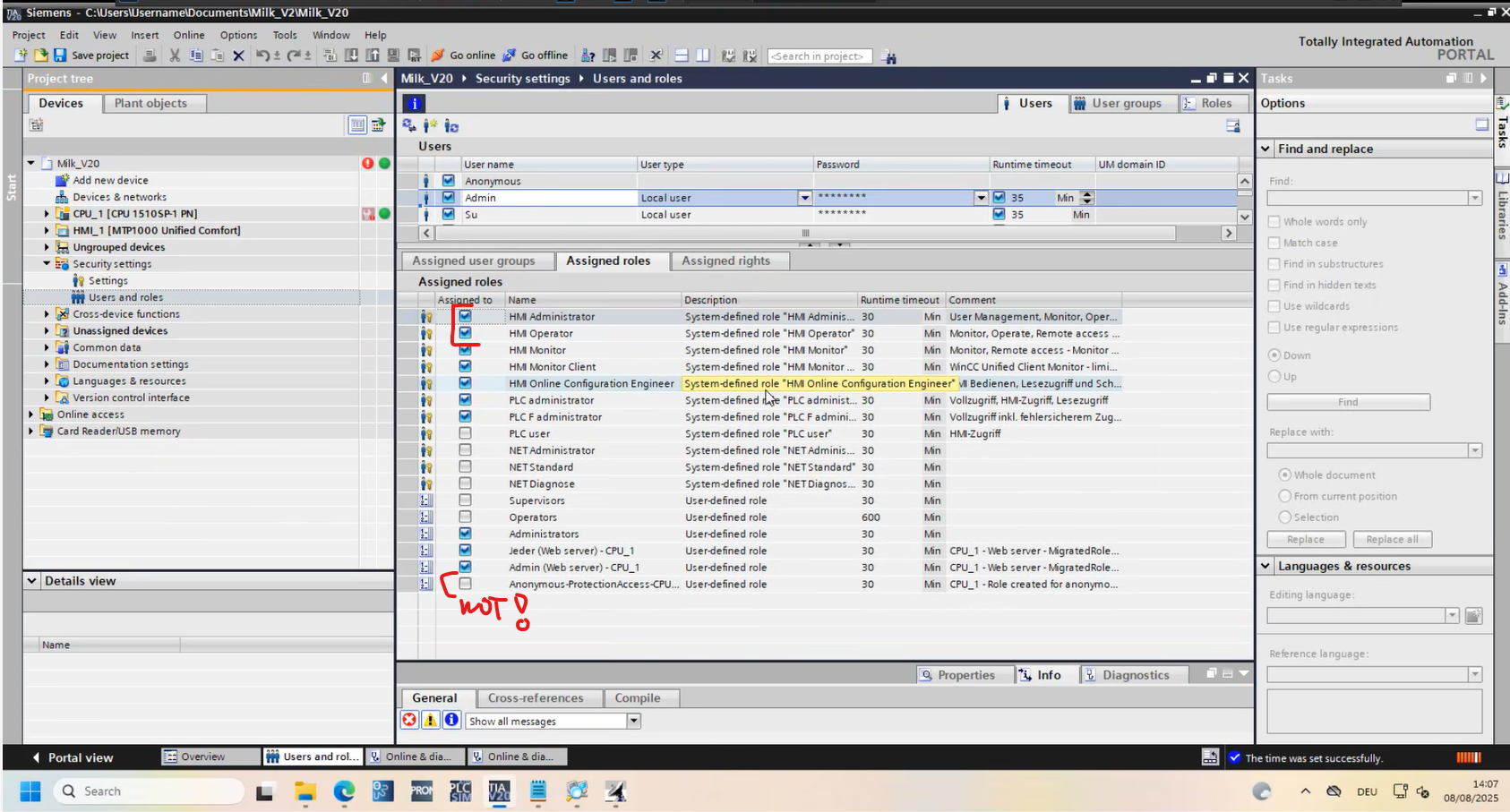Screen dimensions: 1510x812
Task: Click the delete X icon in toolbar
Action: (x=238, y=56)
